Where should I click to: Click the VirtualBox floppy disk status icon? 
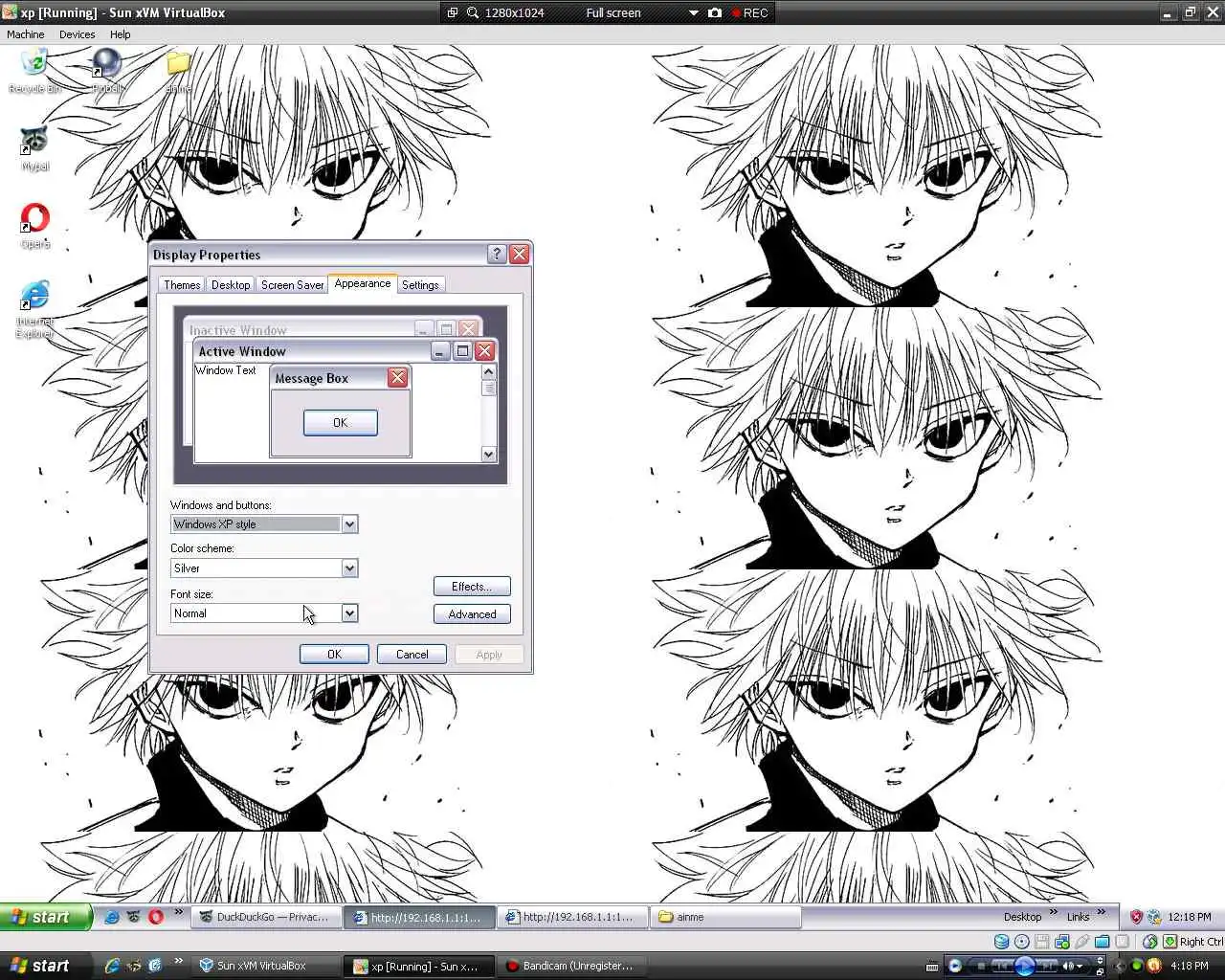tap(1042, 942)
